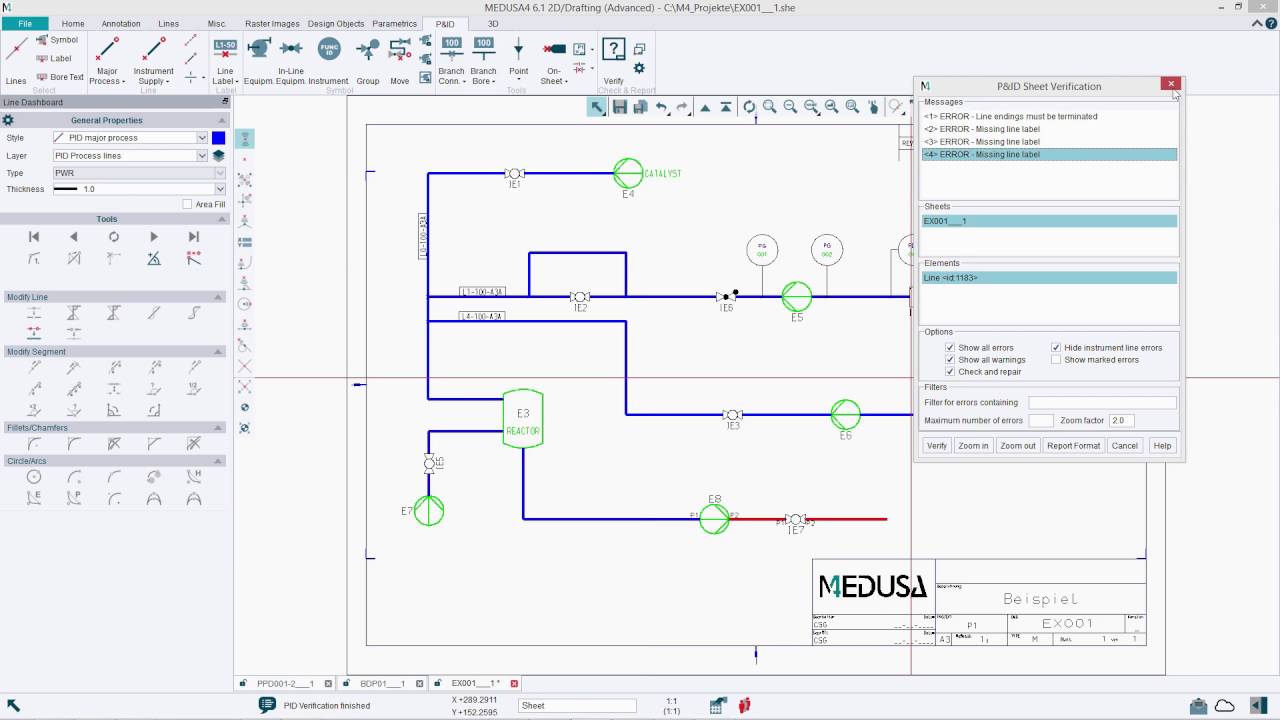Screen dimensions: 1280x720
Task: Click the Line Label tool
Action: tap(225, 59)
